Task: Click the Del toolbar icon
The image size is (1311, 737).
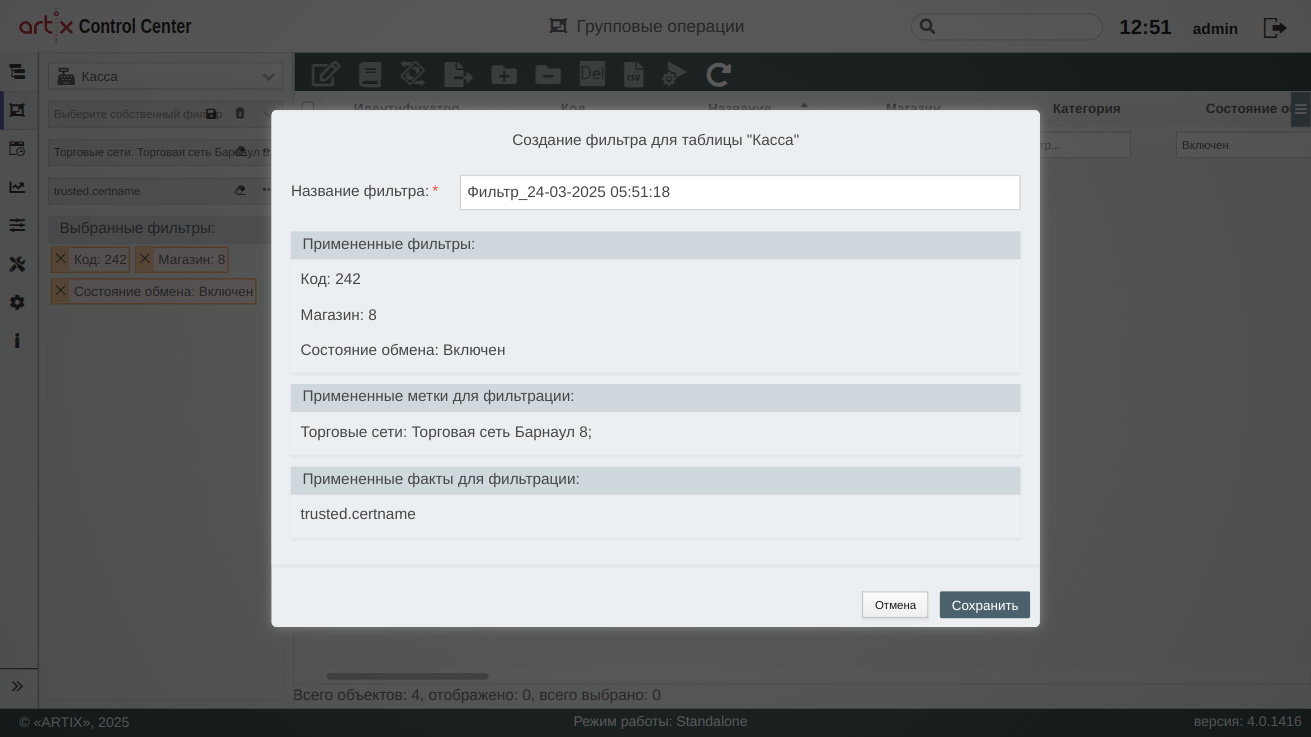Action: (592, 74)
